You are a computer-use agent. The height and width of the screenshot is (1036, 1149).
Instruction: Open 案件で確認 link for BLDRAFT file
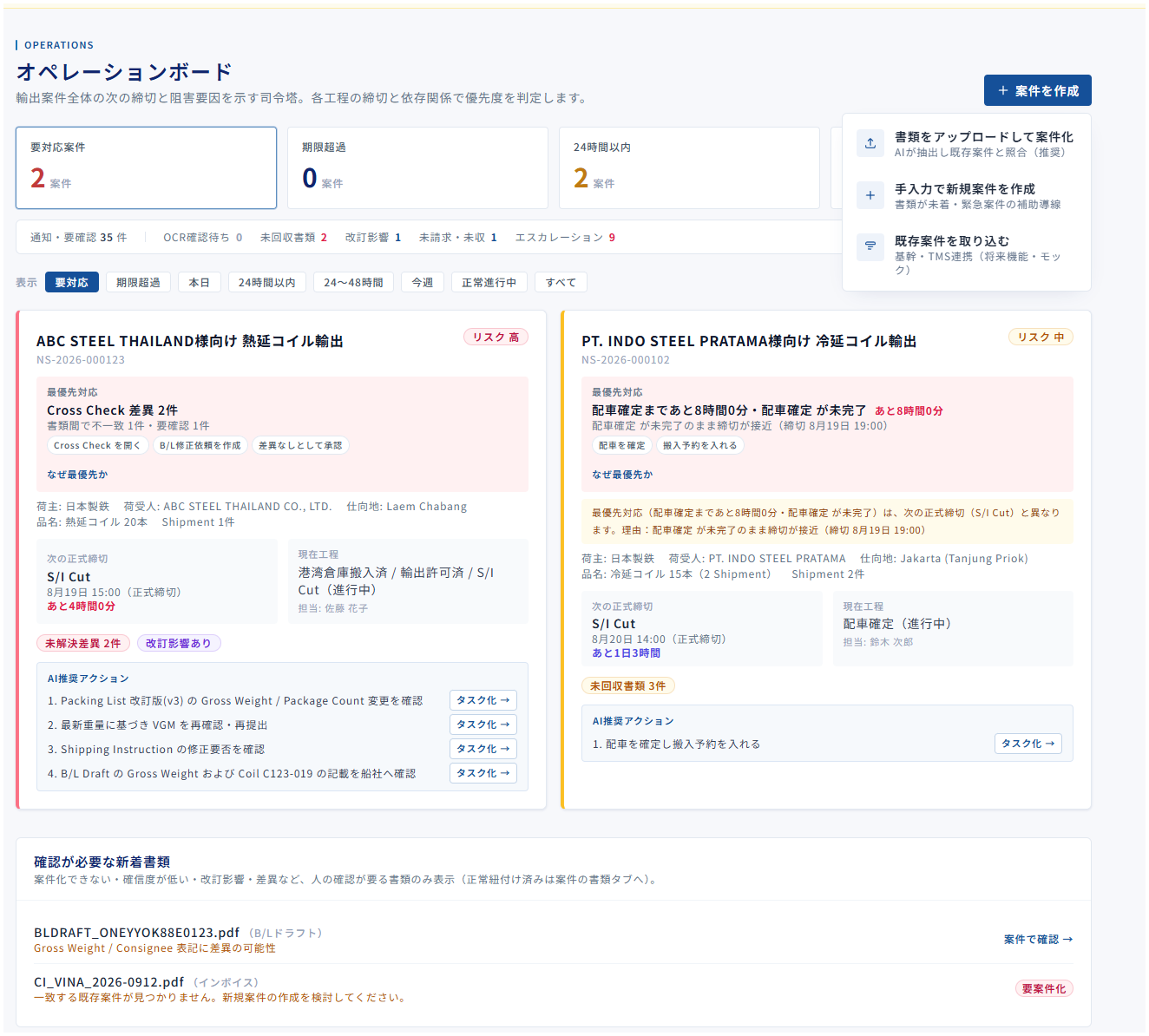pyautogui.click(x=1038, y=940)
